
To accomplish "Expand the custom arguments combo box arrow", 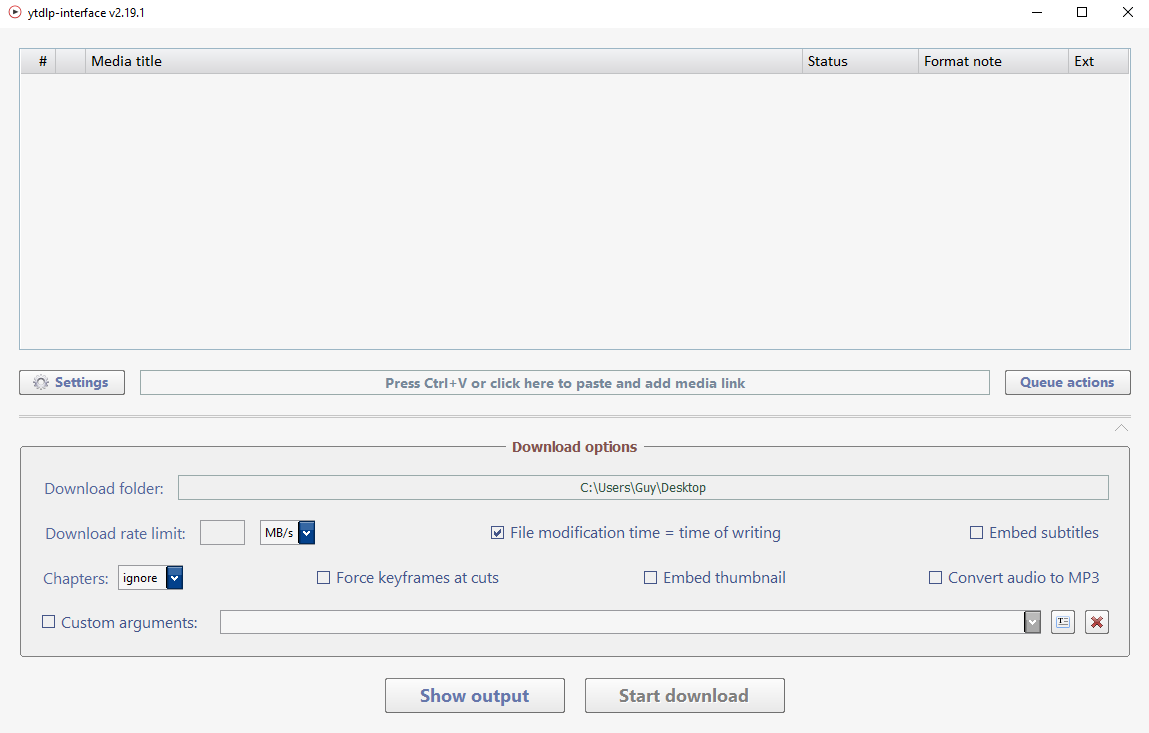I will pos(1032,622).
